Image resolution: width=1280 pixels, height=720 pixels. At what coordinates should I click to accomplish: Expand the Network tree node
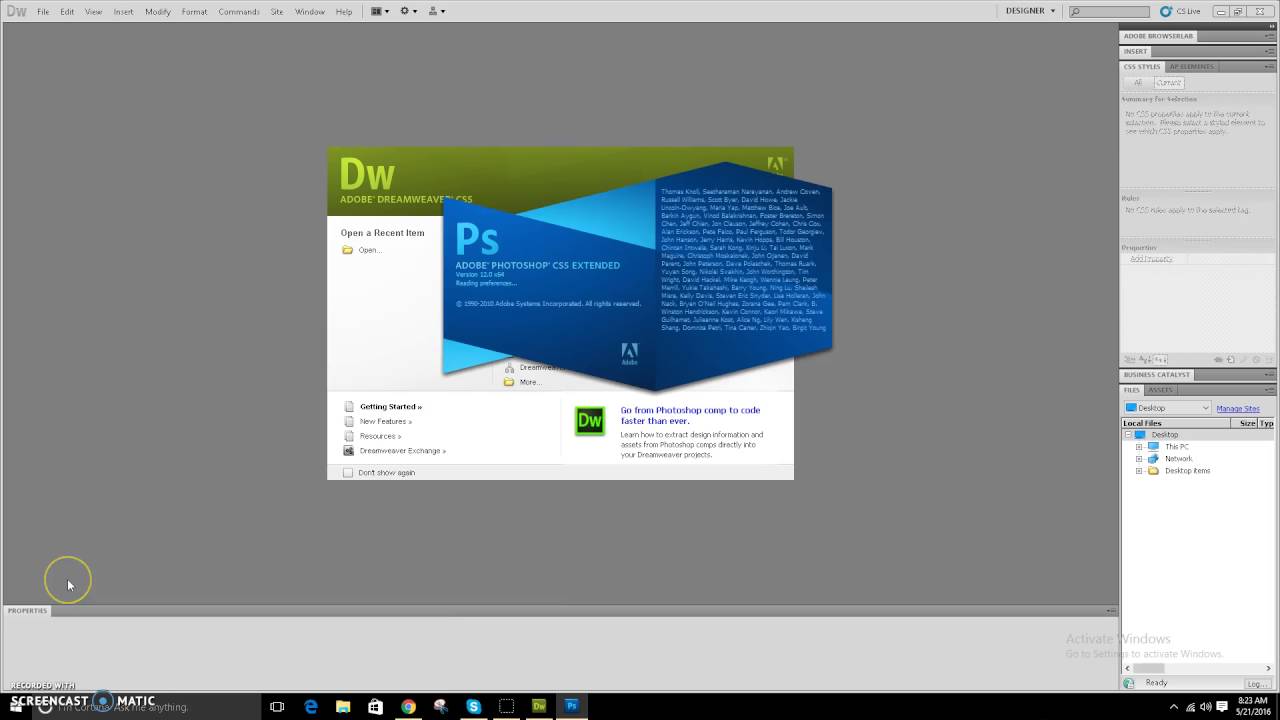click(1138, 459)
